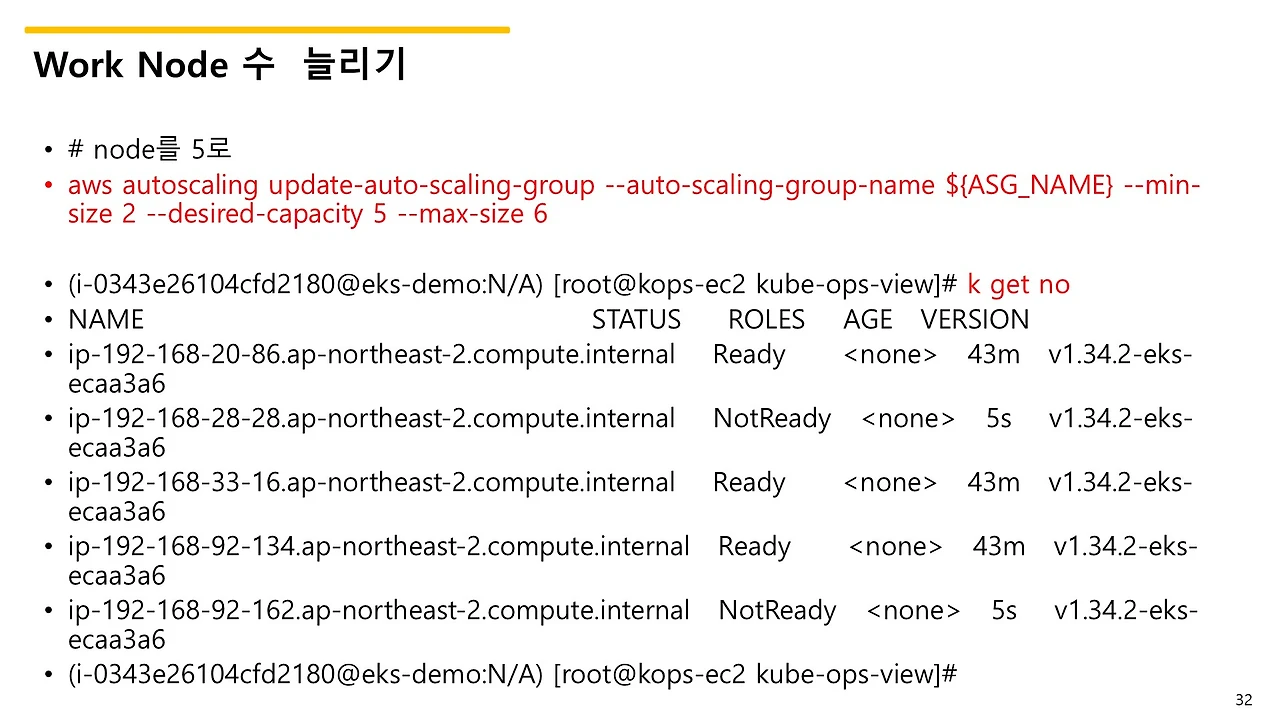This screenshot has width=1280, height=720.
Task: Select the page number 32
Action: click(x=1244, y=699)
